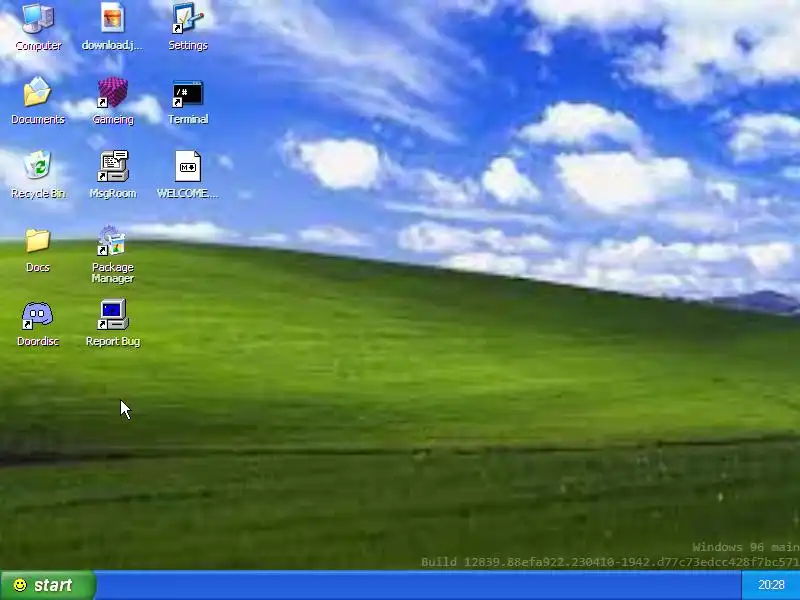The width and height of the screenshot is (800, 600).
Task: Click the 20:28 clock in taskbar
Action: 771,585
